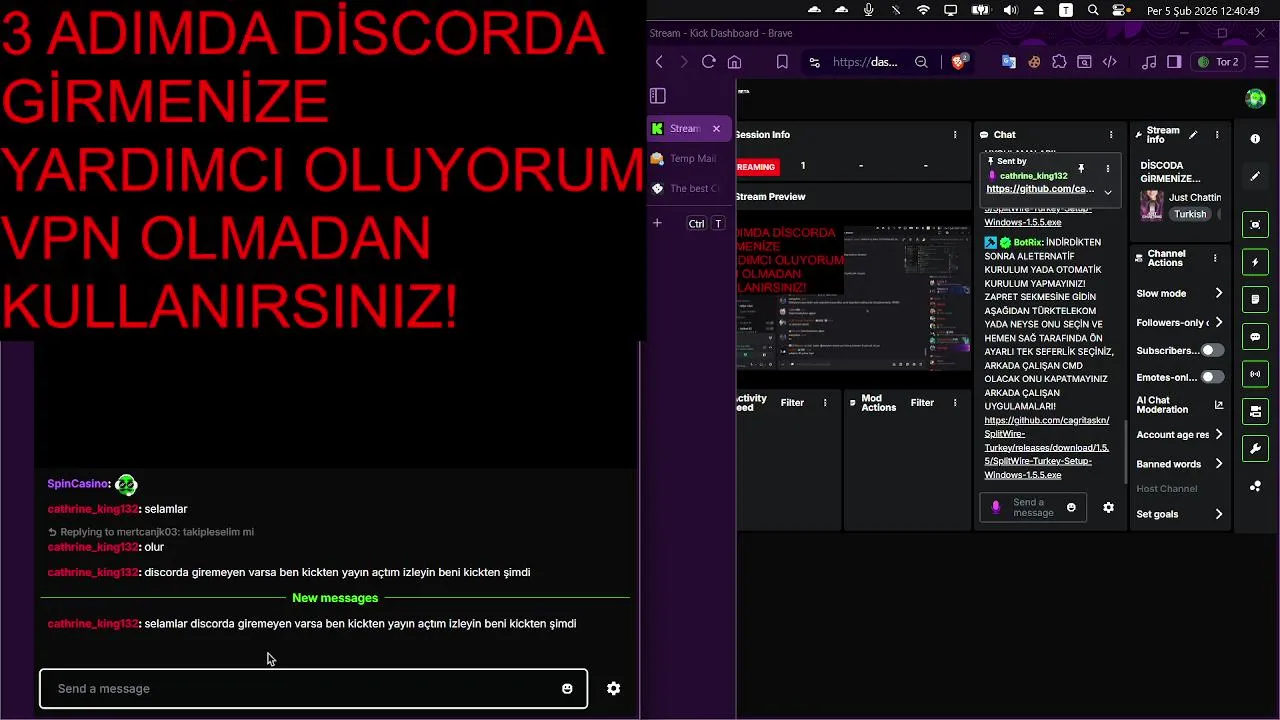
Task: Open pinned message three-dot menu
Action: coord(1107,169)
